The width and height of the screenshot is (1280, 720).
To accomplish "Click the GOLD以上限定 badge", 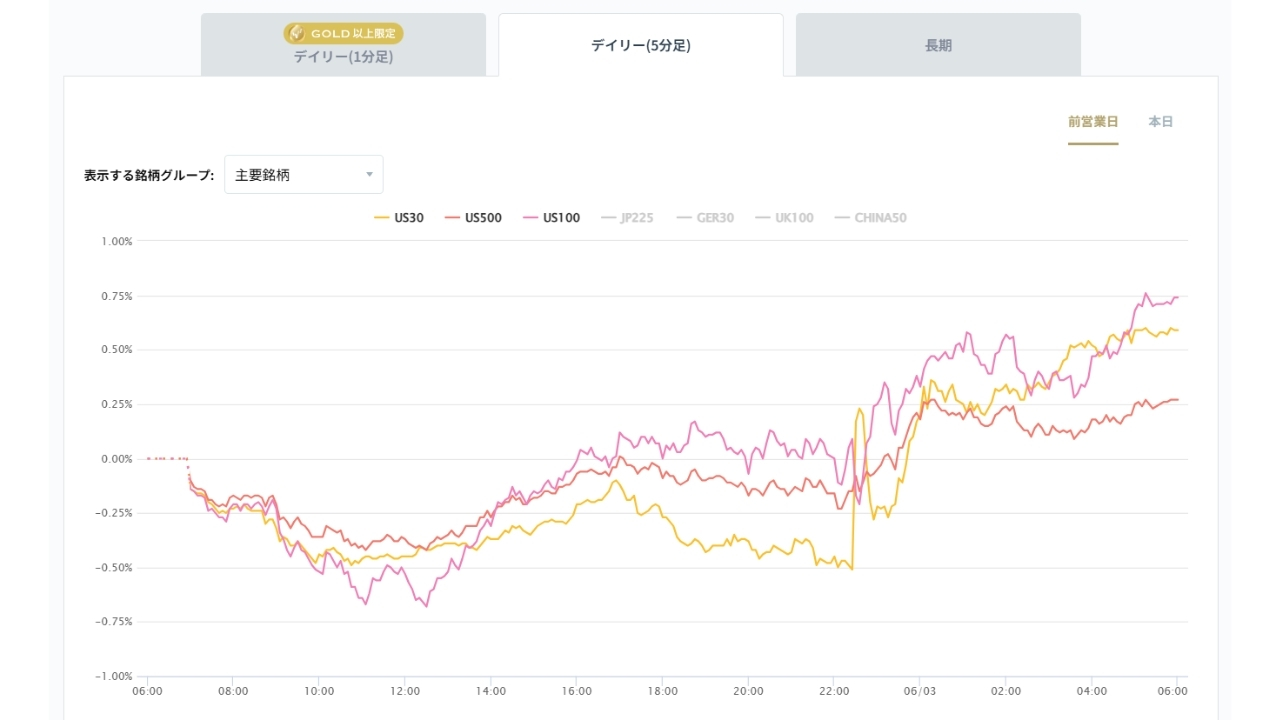I will [x=343, y=33].
